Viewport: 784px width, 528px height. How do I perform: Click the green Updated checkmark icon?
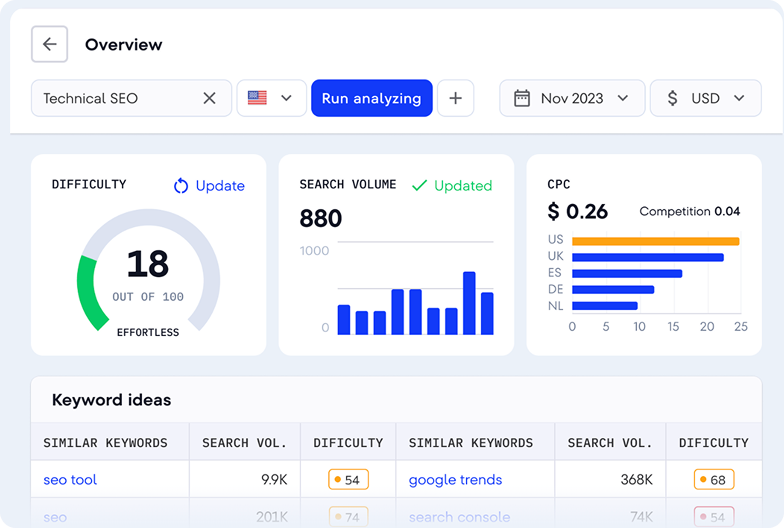click(x=420, y=186)
